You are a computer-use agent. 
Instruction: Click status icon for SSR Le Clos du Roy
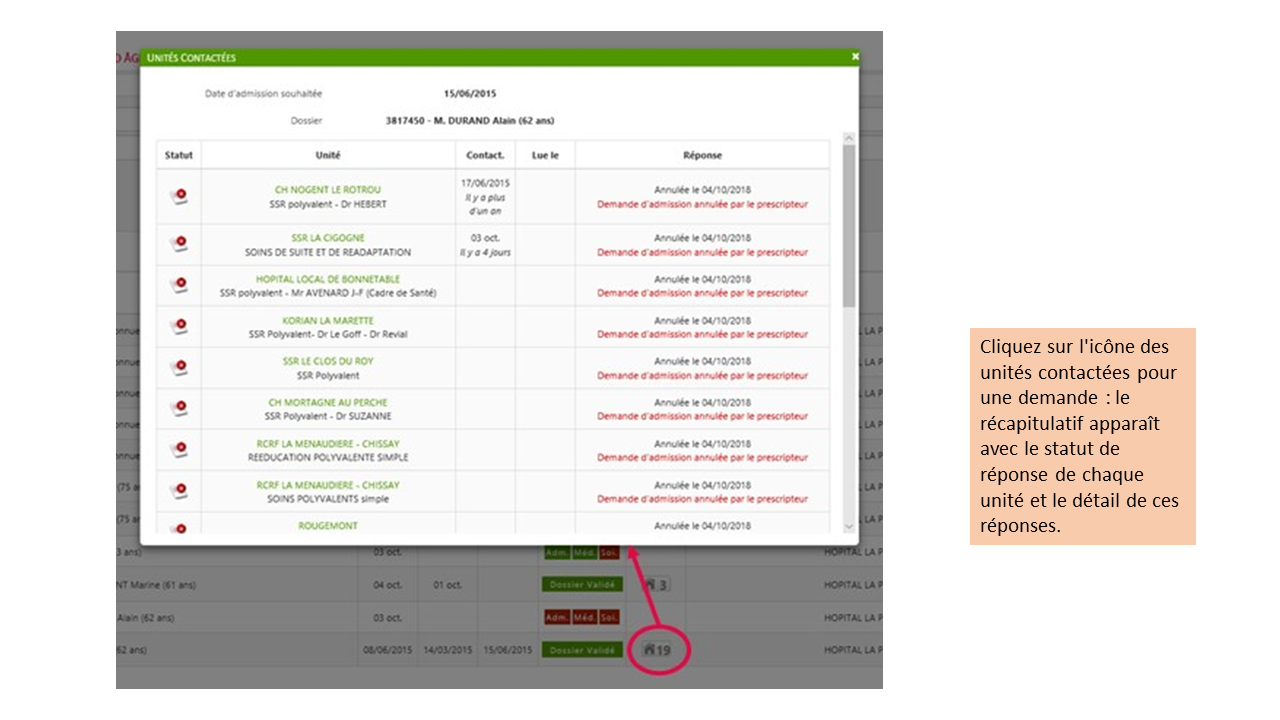179,367
